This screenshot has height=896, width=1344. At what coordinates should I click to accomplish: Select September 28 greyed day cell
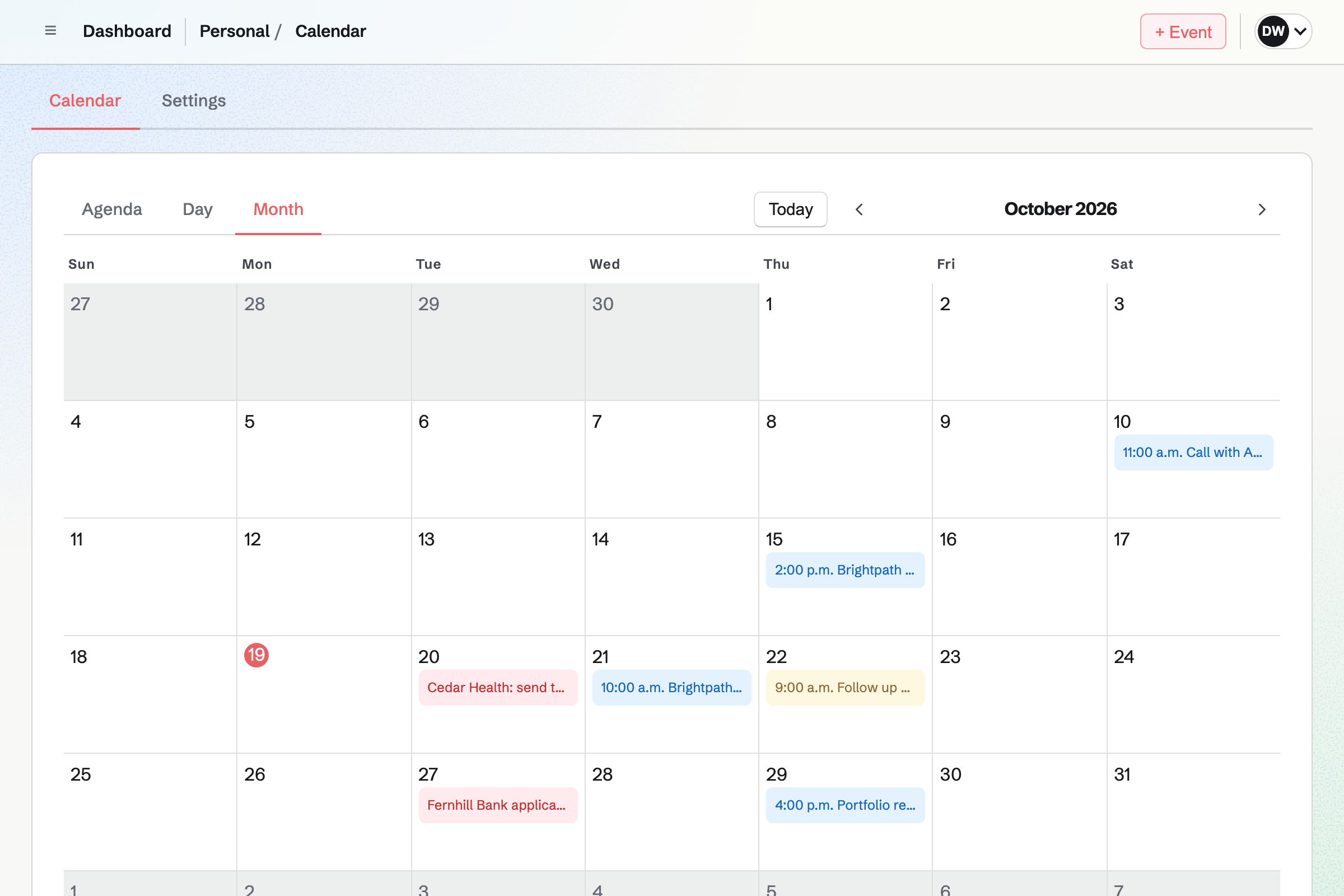point(324,342)
